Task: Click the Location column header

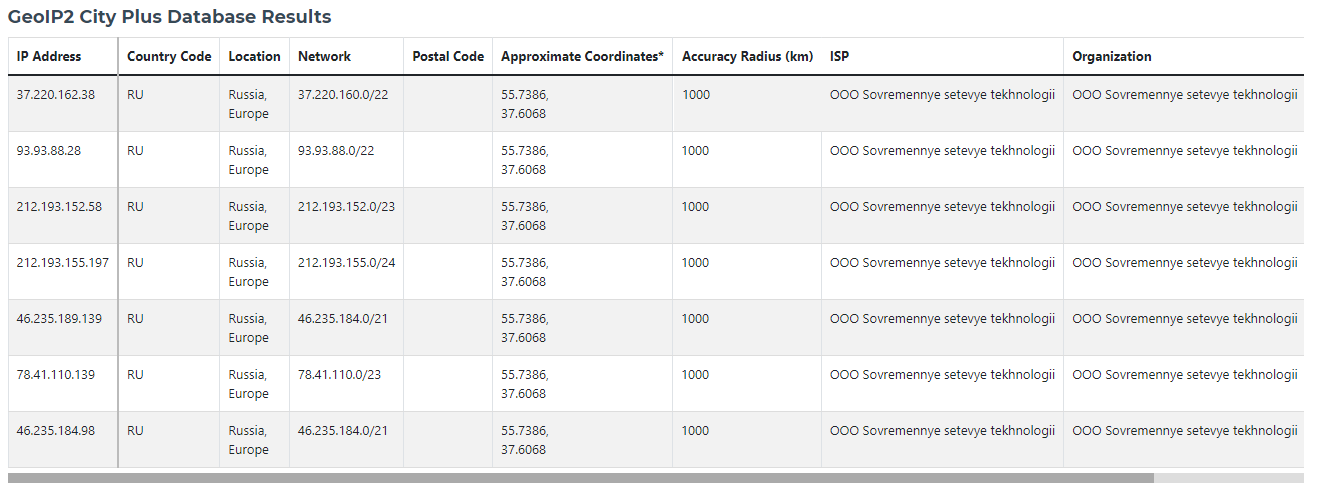Action: point(254,57)
